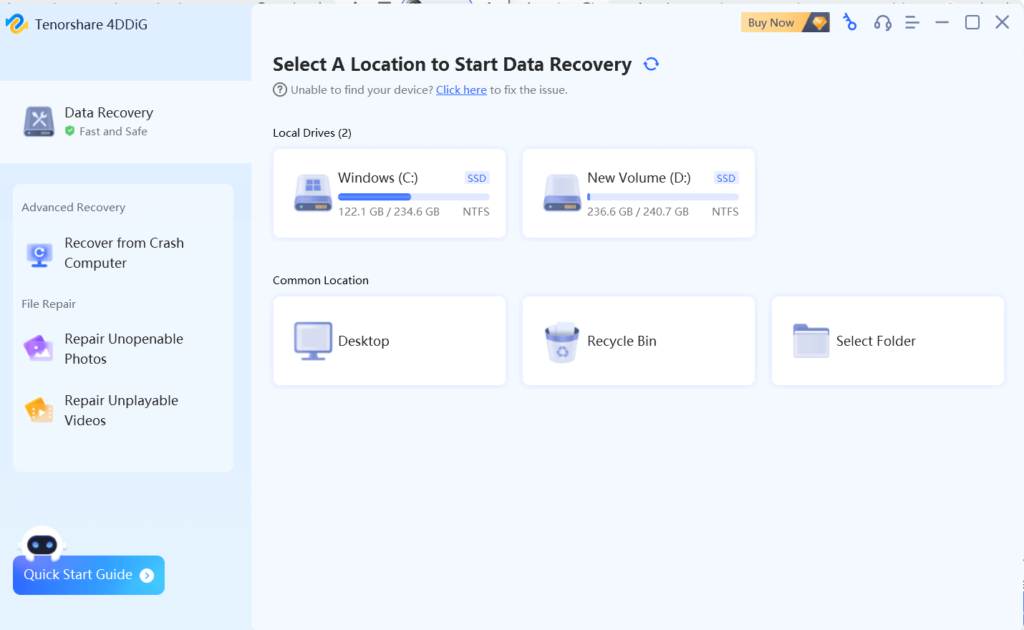The height and width of the screenshot is (630, 1024).
Task: Click the help question mark icon
Action: 280,90
